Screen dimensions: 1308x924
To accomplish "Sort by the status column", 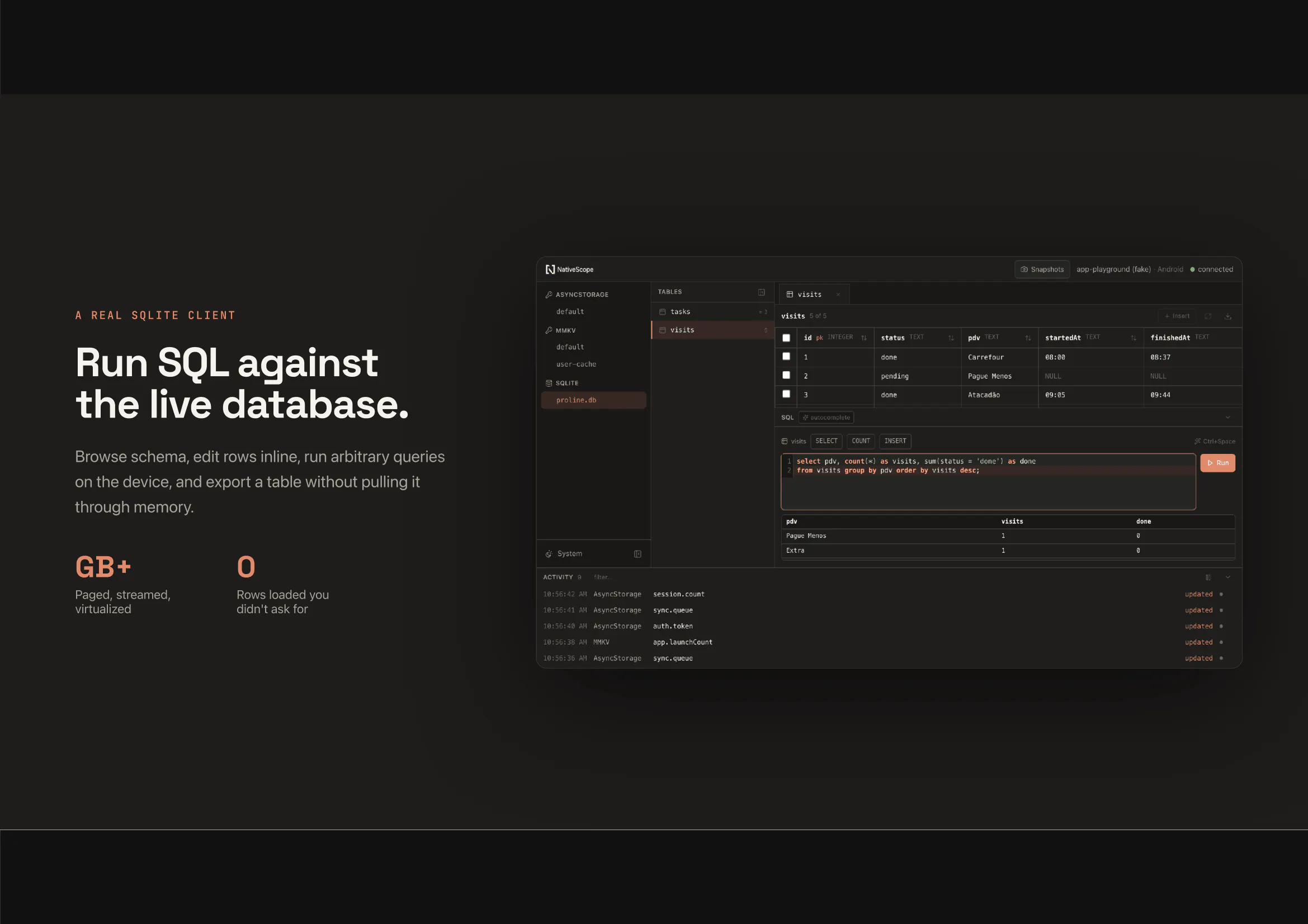I will click(x=951, y=338).
